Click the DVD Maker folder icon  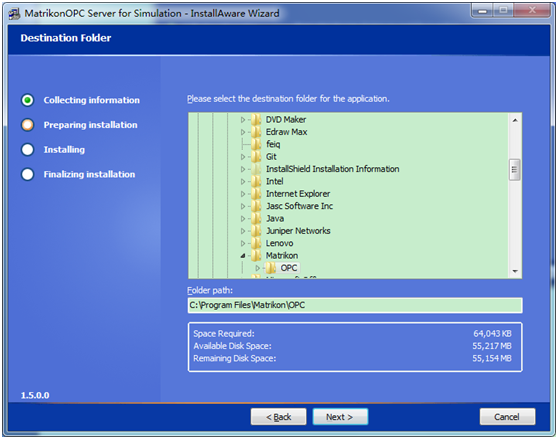256,120
